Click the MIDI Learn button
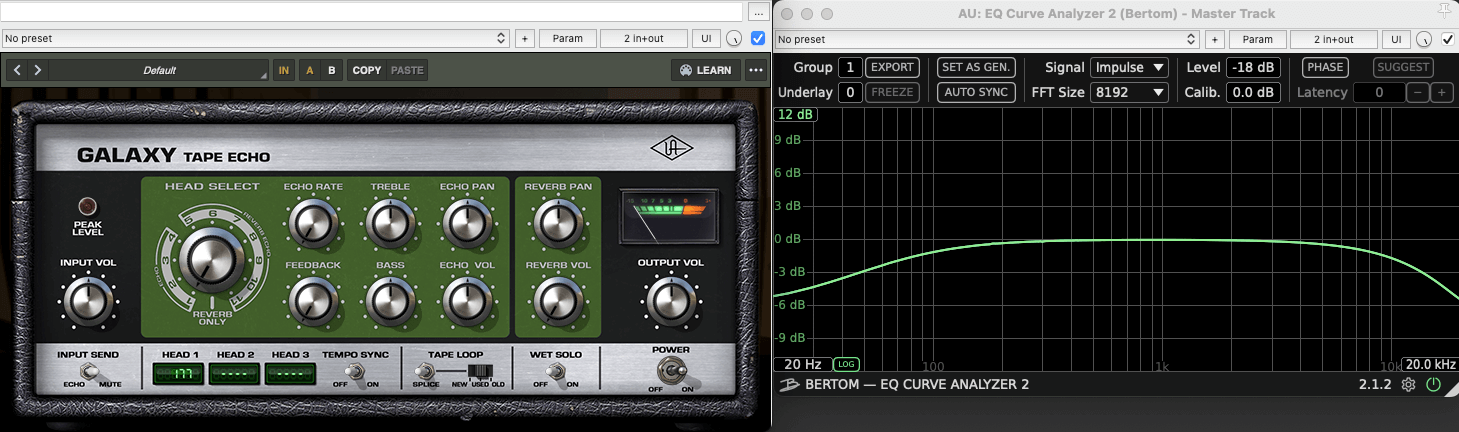1459x432 pixels. coord(705,70)
